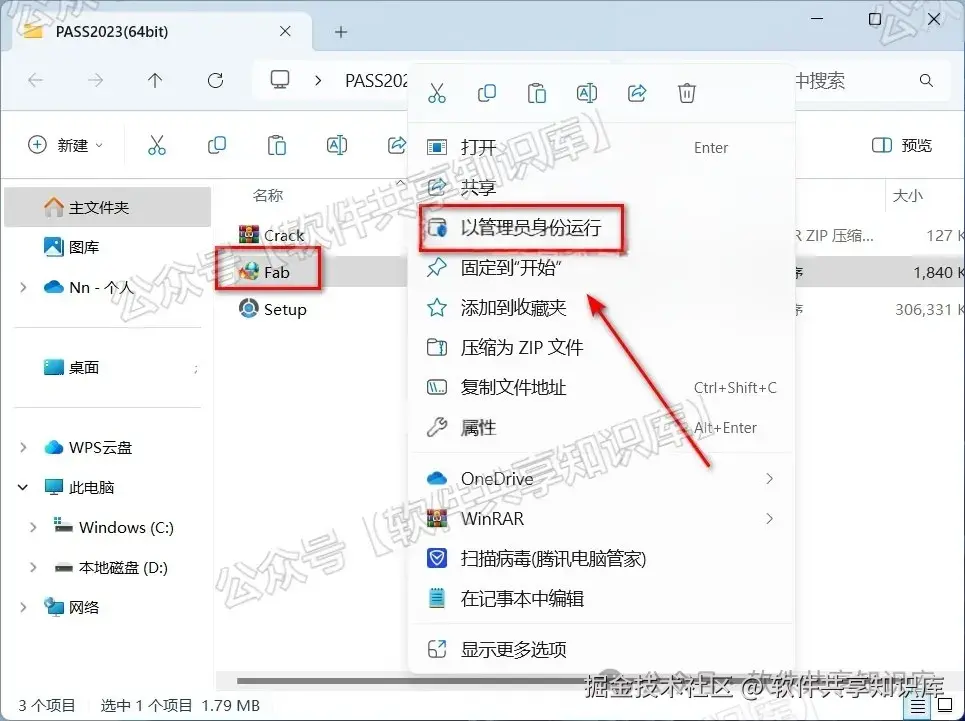This screenshot has width=965, height=721.
Task: Sort files by the 名称 column header
Action: pyautogui.click(x=267, y=195)
